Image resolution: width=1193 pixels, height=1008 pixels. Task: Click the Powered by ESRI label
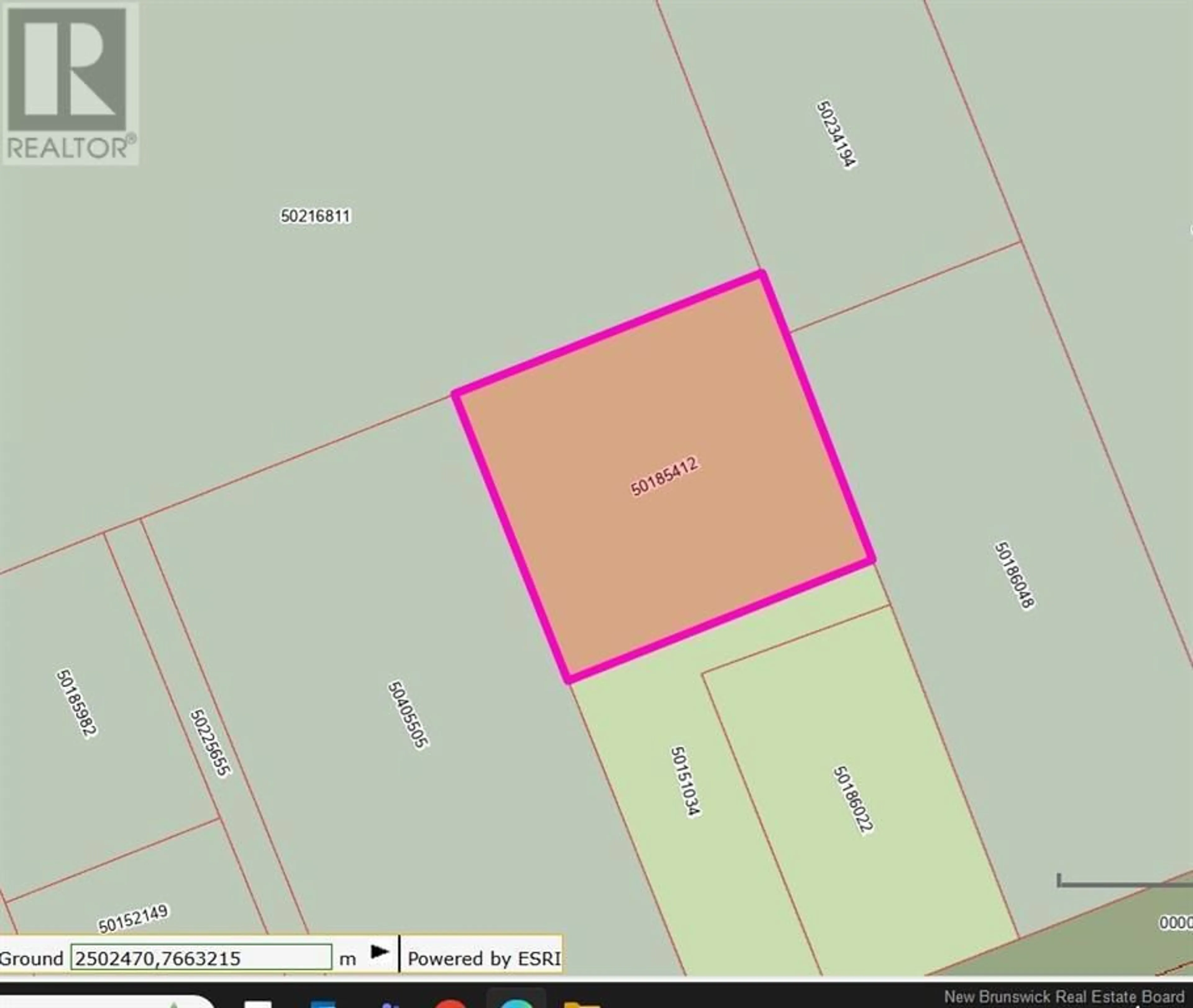click(x=484, y=958)
